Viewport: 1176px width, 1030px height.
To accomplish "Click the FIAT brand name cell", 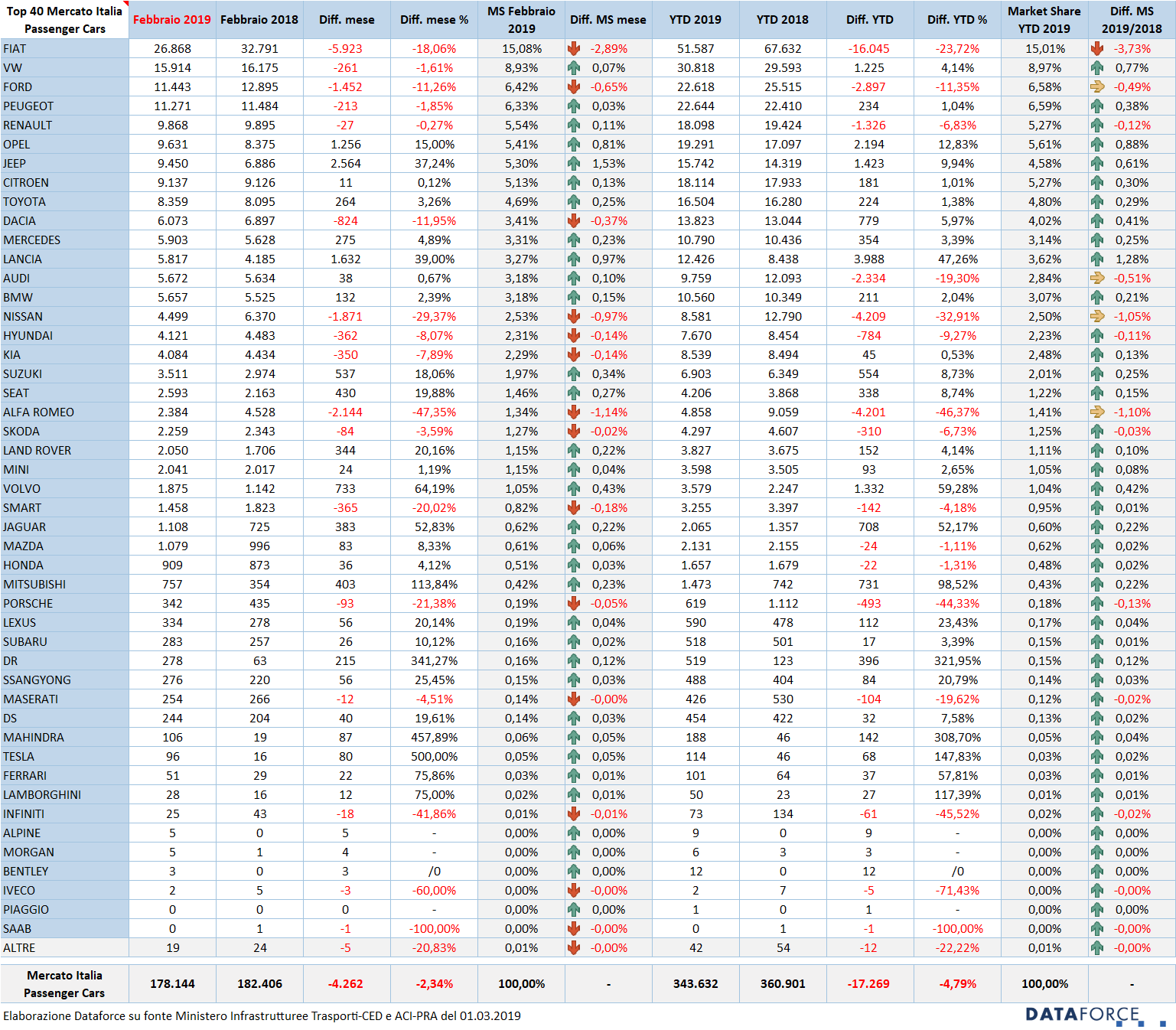I will [64, 48].
